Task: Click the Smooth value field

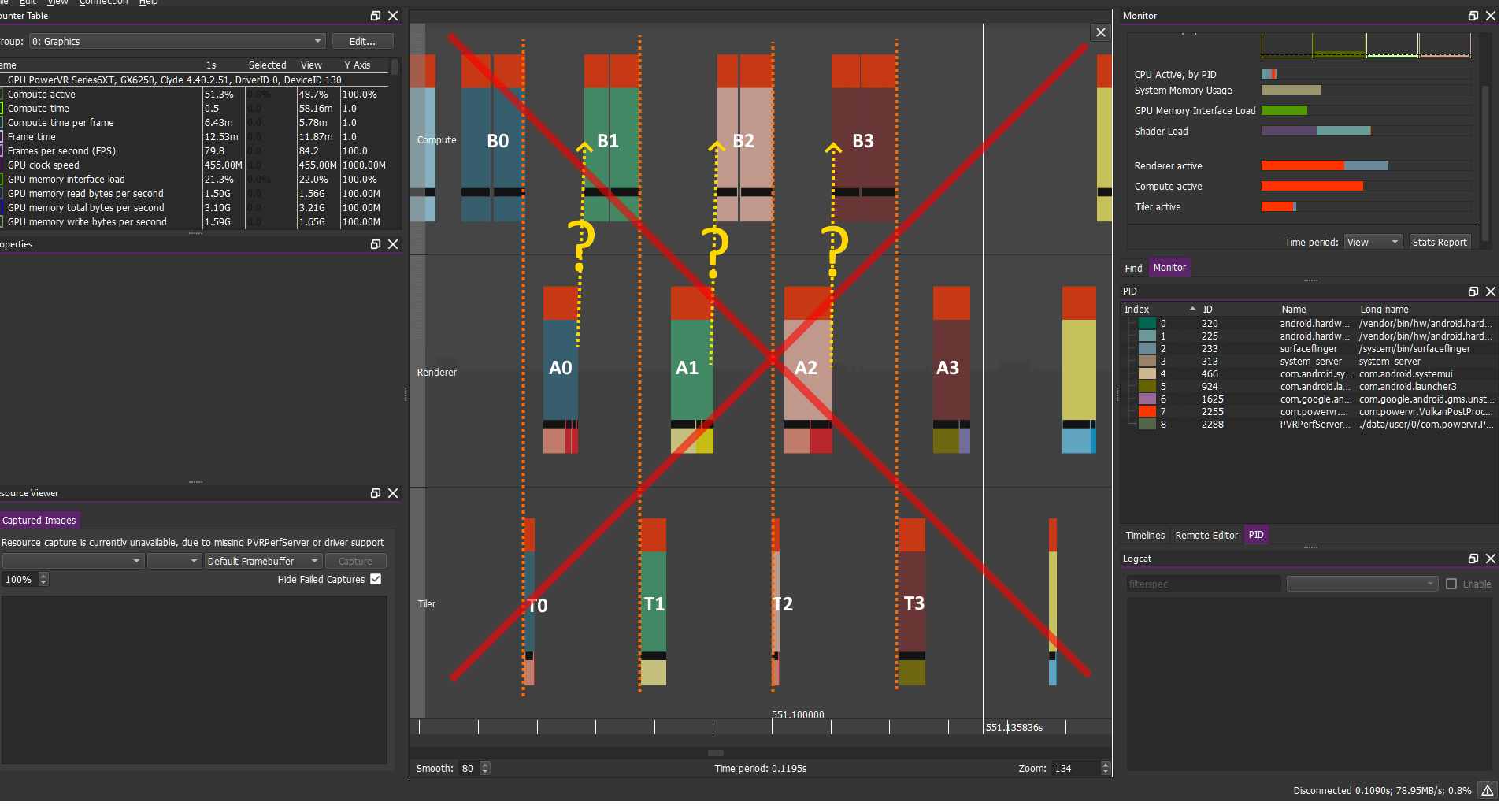Action: pos(469,768)
